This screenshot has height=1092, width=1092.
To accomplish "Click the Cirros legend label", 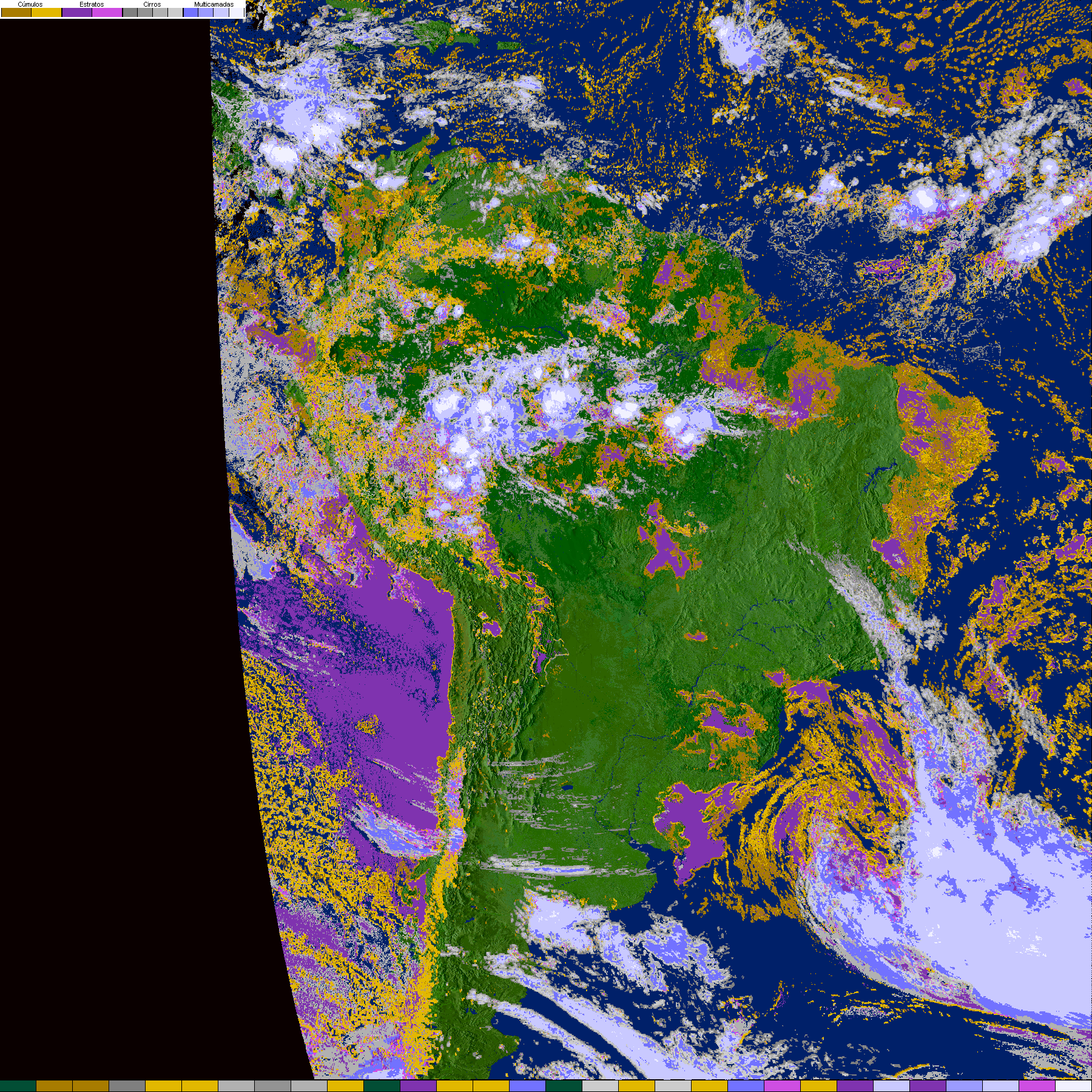I will click(152, 4).
